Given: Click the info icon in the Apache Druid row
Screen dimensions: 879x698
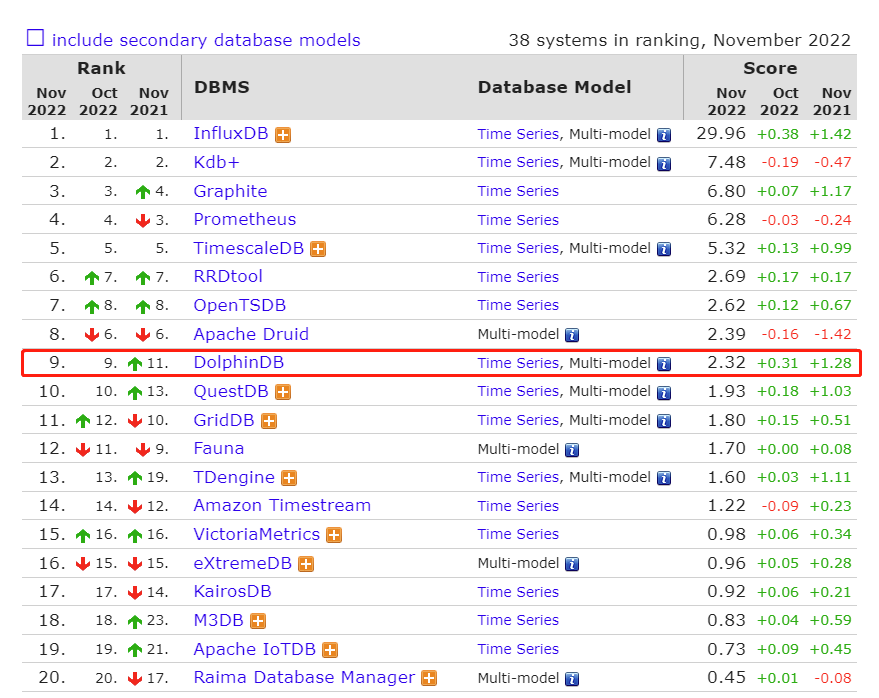Looking at the screenshot, I should (x=572, y=335).
